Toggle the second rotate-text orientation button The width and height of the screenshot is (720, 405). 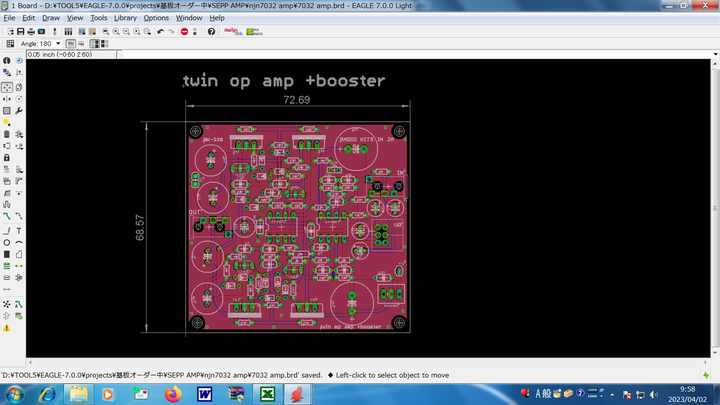coord(81,44)
